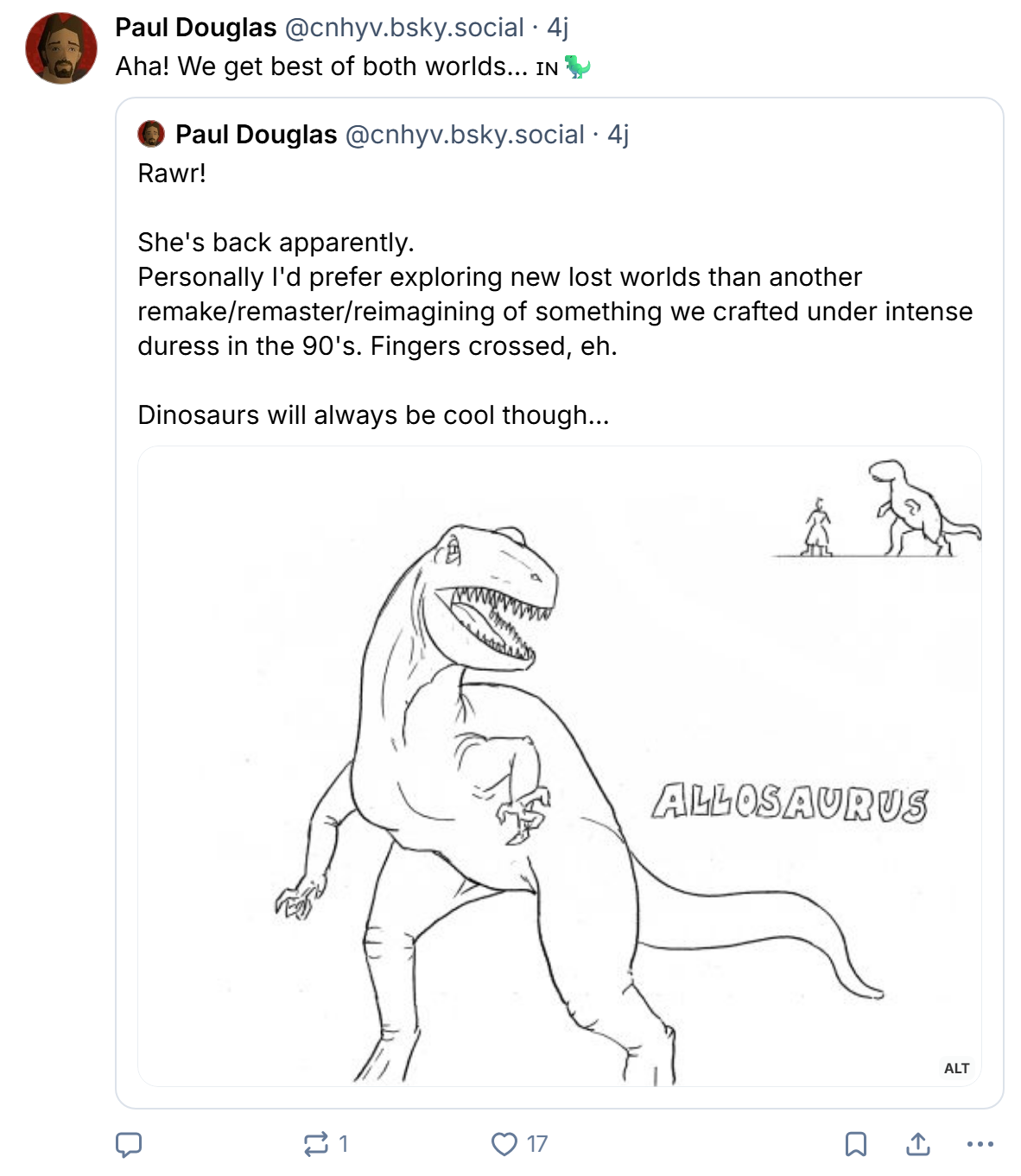
Task: Click the reply speech bubble icon
Action: (x=129, y=1144)
